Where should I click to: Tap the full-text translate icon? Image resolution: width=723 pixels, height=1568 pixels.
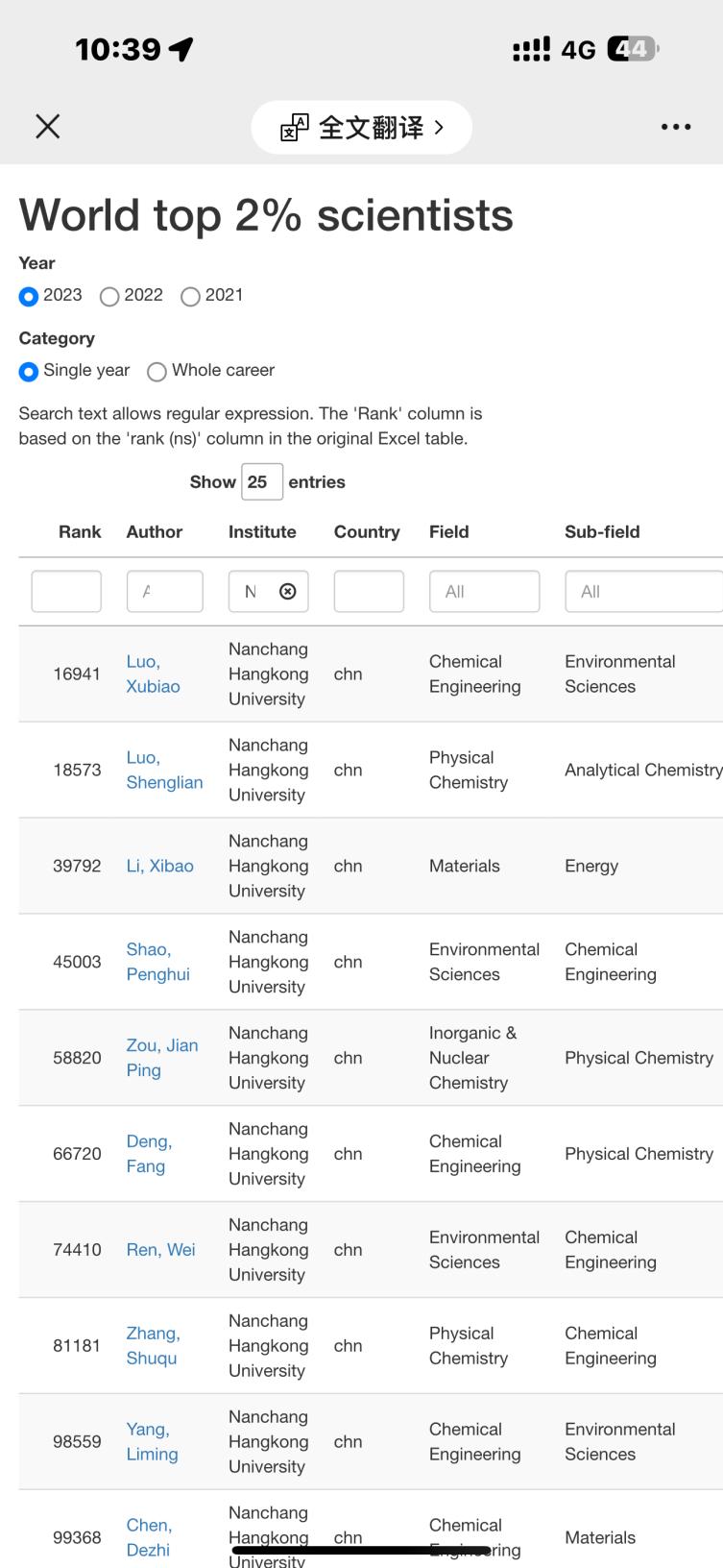(295, 128)
